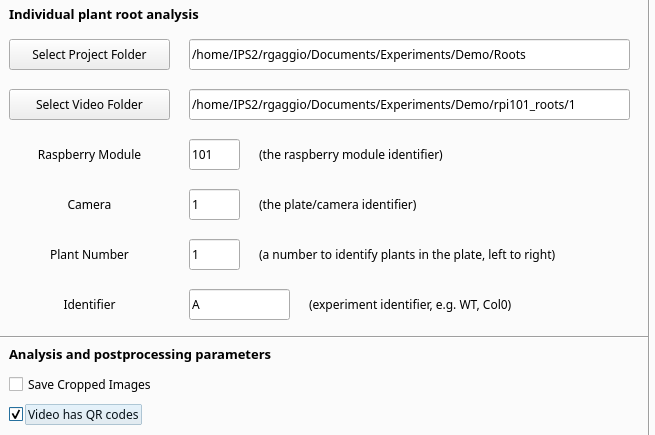Click the raspberry module identifier hint text
655x435 pixels.
click(x=350, y=155)
